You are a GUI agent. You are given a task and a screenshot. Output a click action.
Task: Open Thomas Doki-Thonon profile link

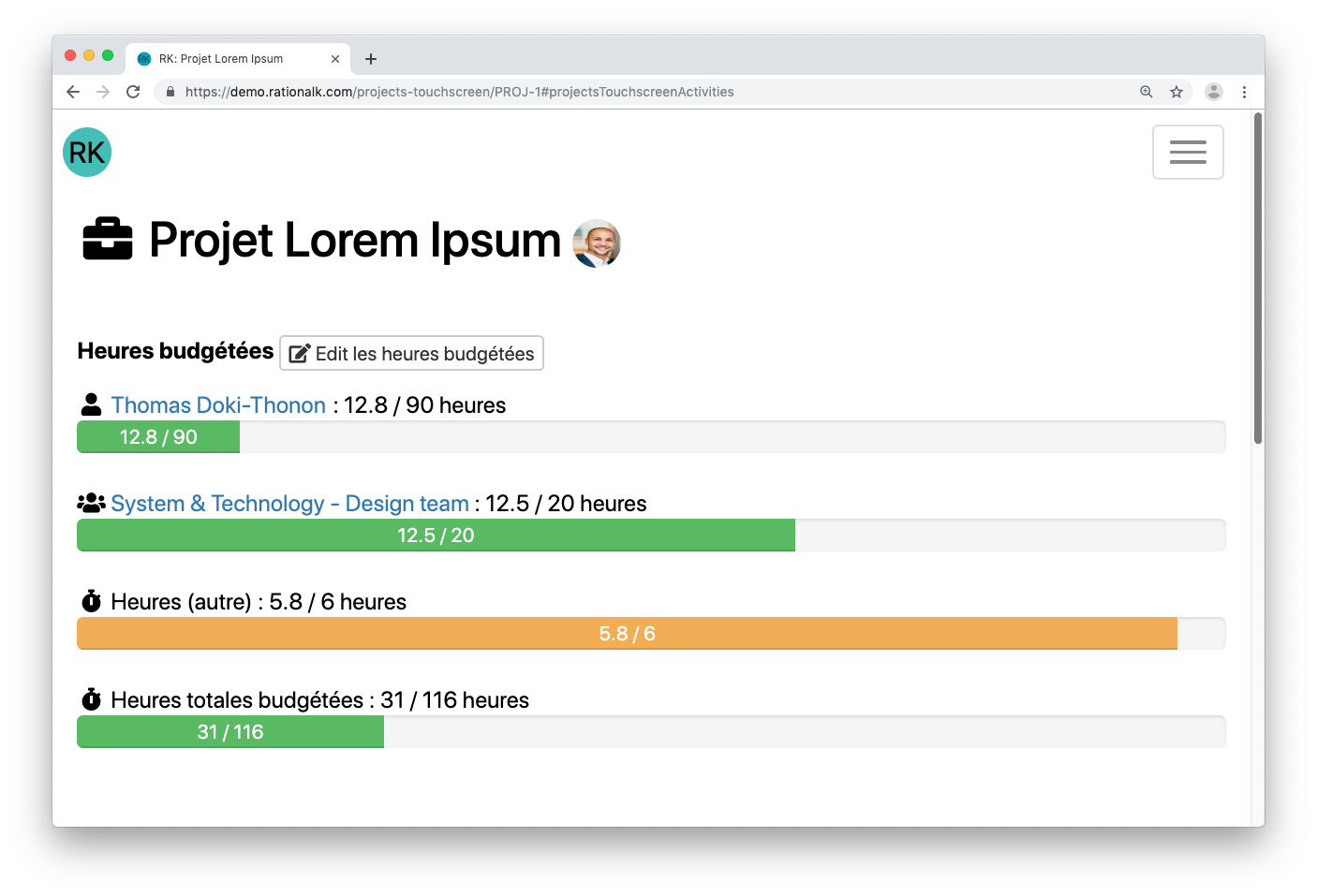218,405
